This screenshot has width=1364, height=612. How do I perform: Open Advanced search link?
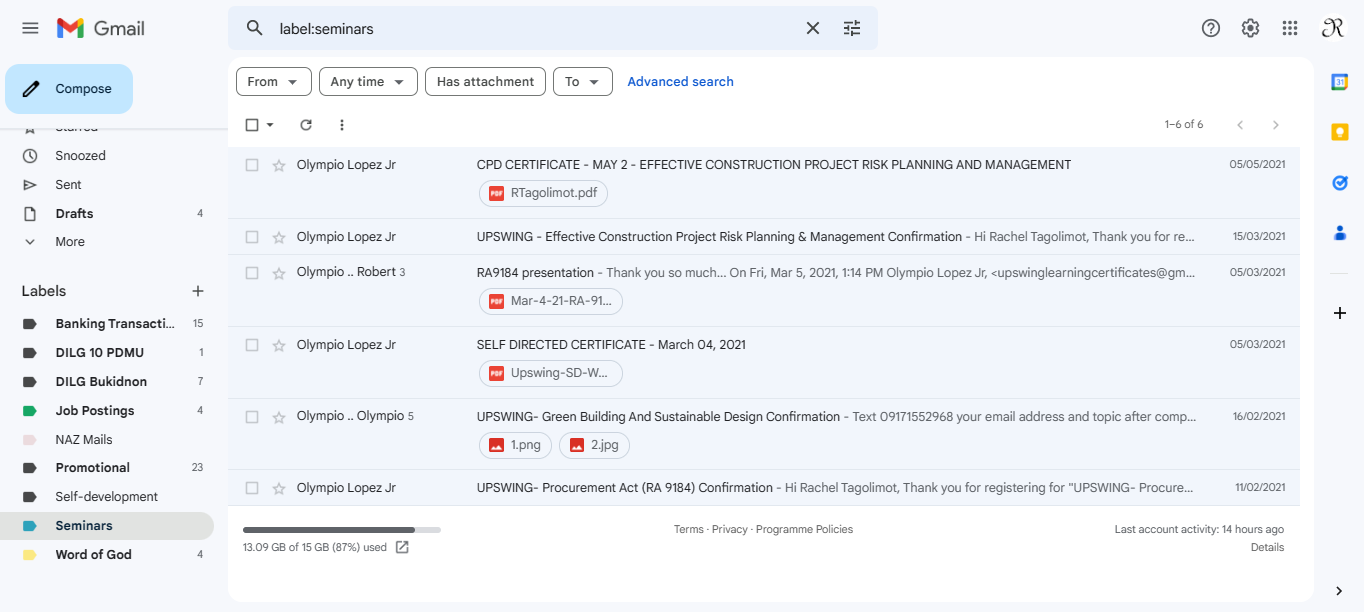[680, 82]
